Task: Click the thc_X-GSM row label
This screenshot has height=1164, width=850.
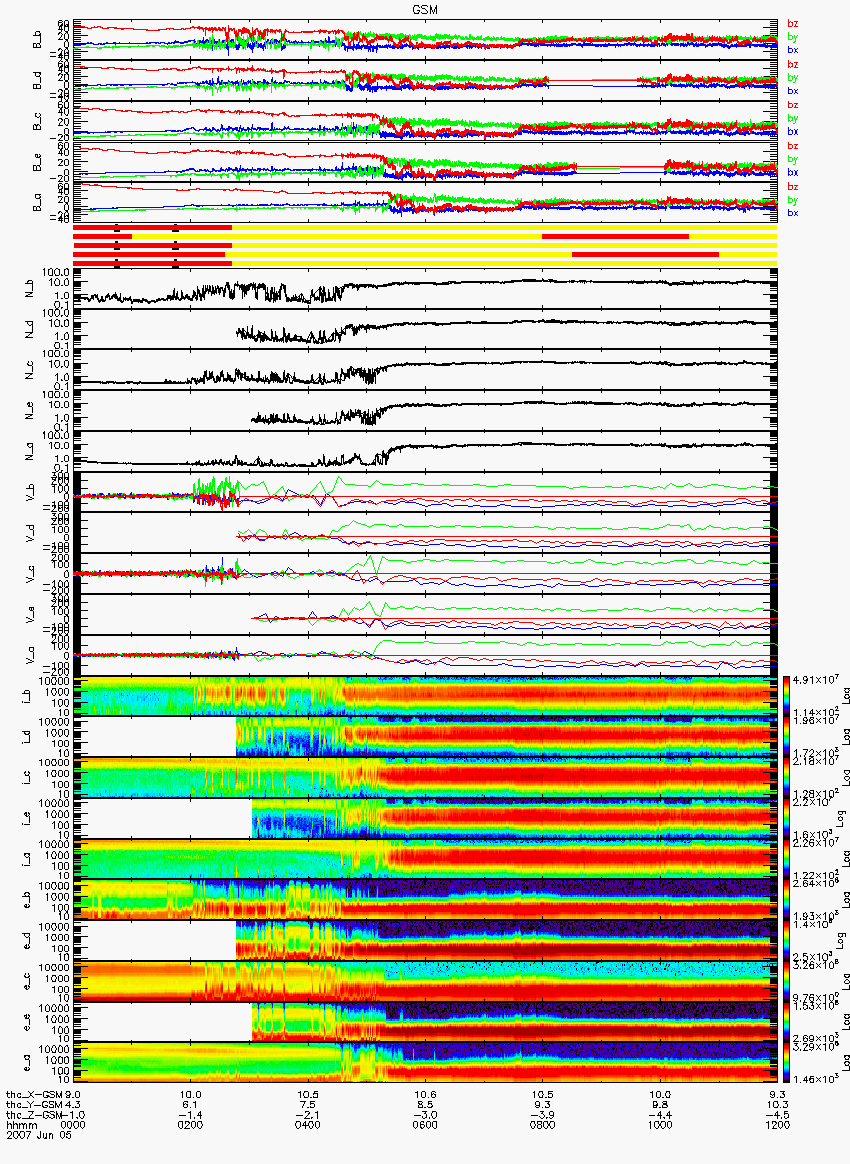Action: pyautogui.click(x=35, y=1094)
